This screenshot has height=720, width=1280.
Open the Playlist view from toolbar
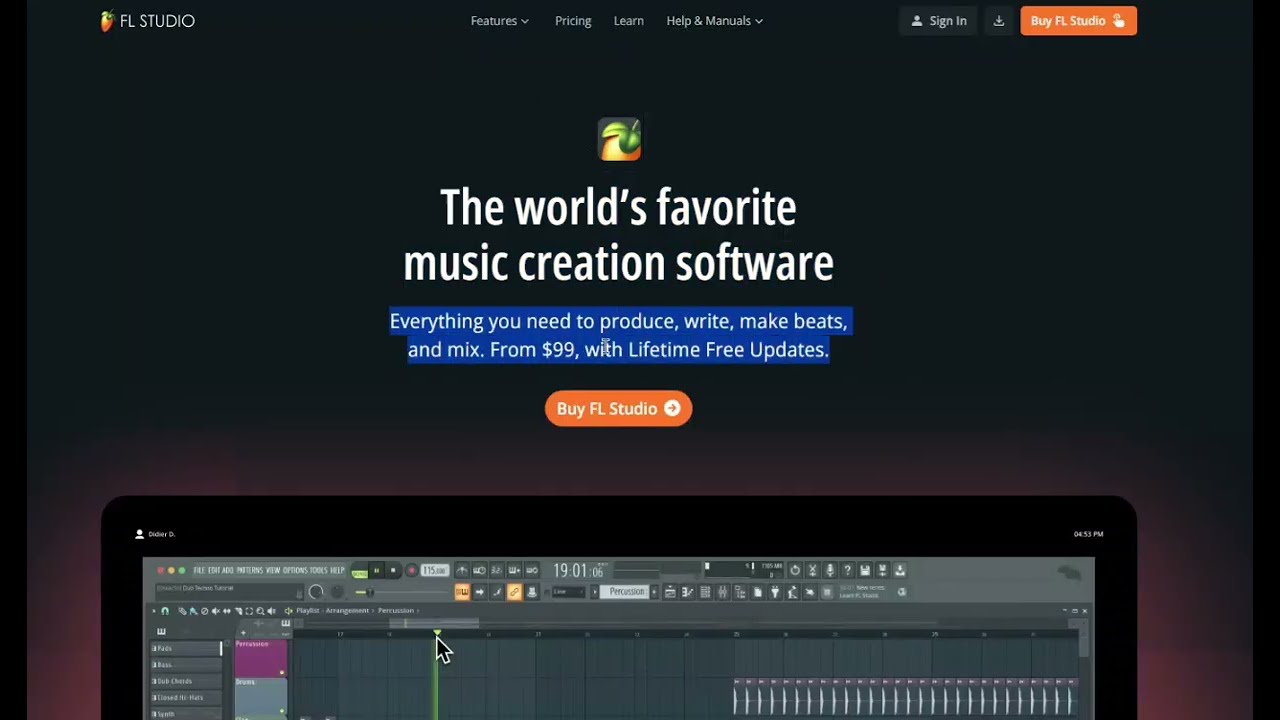[x=670, y=592]
